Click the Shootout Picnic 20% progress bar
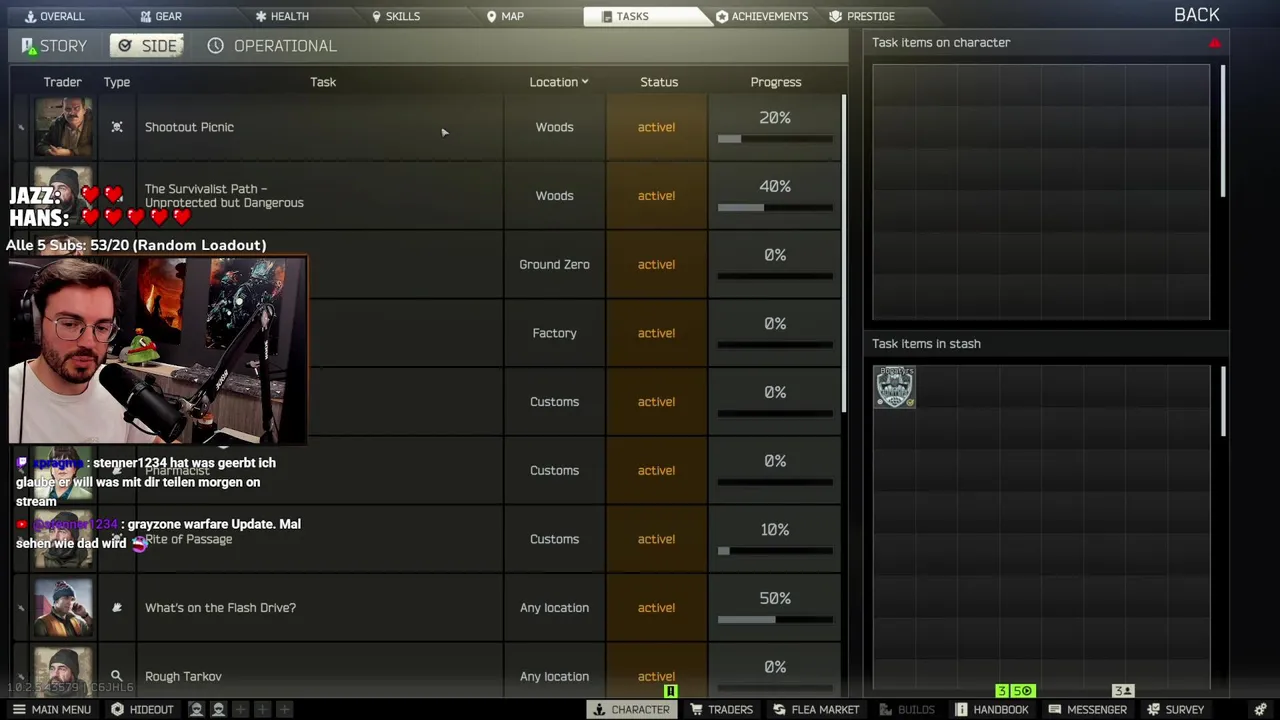Screen dimensions: 1280x720 click(x=775, y=139)
